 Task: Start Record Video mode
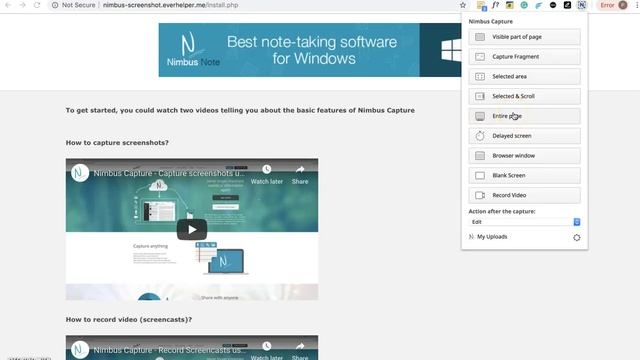pyautogui.click(x=524, y=195)
